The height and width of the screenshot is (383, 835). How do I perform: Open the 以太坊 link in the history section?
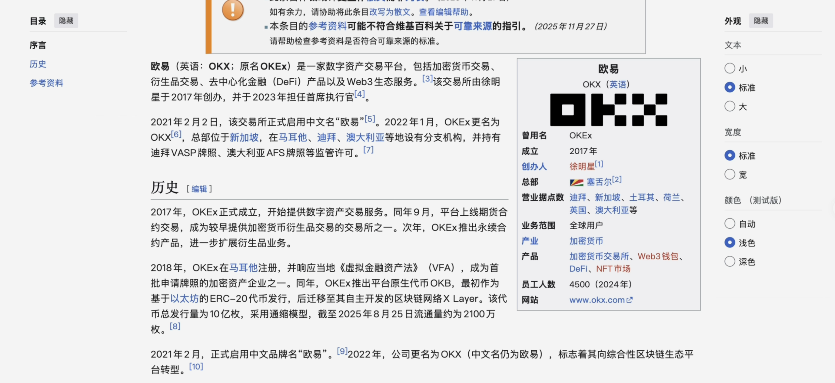tap(184, 298)
